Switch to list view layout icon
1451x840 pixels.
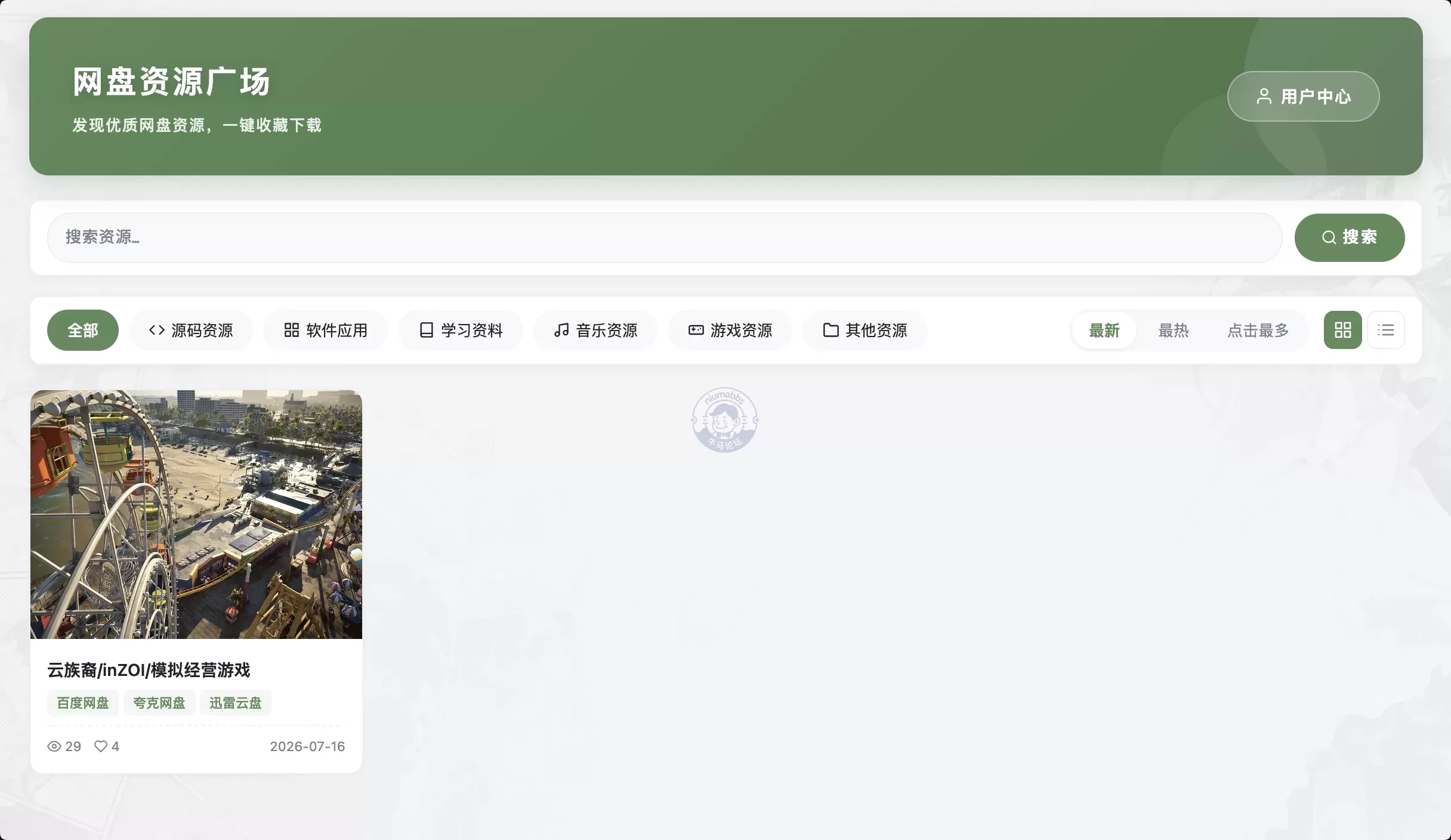tap(1385, 330)
